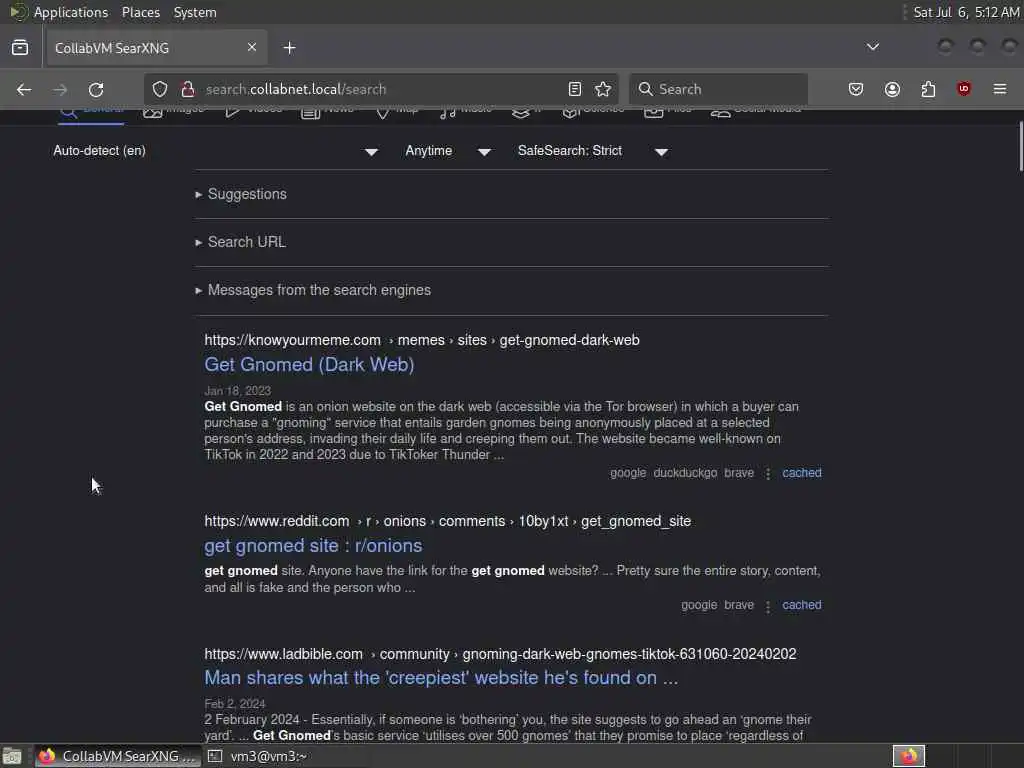Go back one page
1024x768 pixels.
pyautogui.click(x=24, y=89)
